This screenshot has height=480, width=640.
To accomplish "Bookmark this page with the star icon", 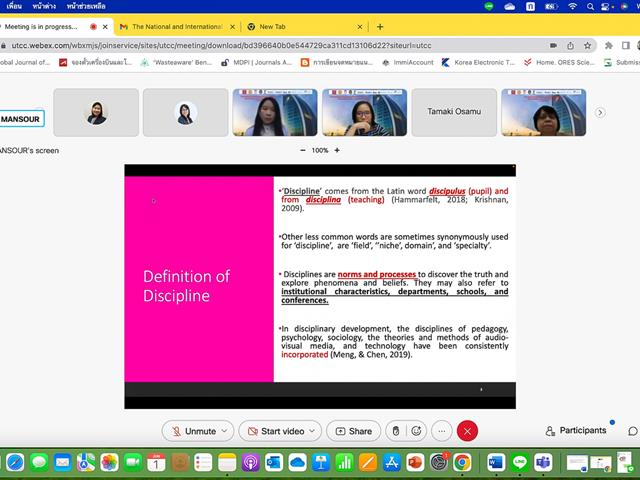I will coord(587,45).
